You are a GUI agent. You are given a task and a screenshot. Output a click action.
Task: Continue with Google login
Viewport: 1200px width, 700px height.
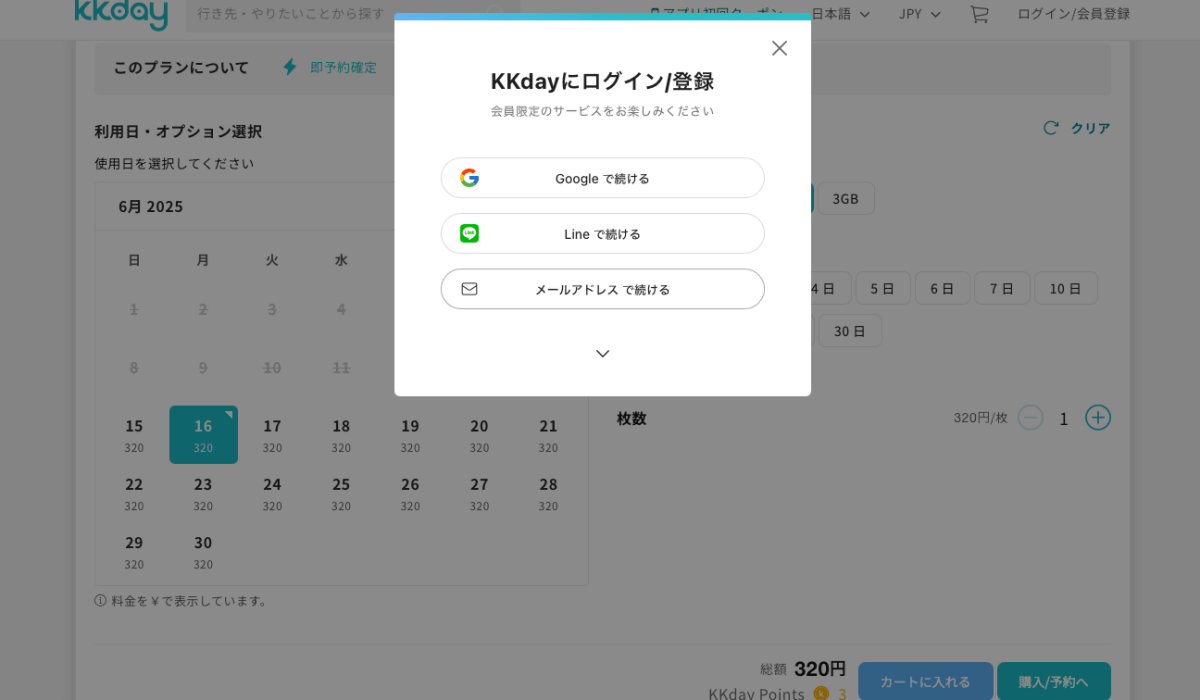[602, 178]
